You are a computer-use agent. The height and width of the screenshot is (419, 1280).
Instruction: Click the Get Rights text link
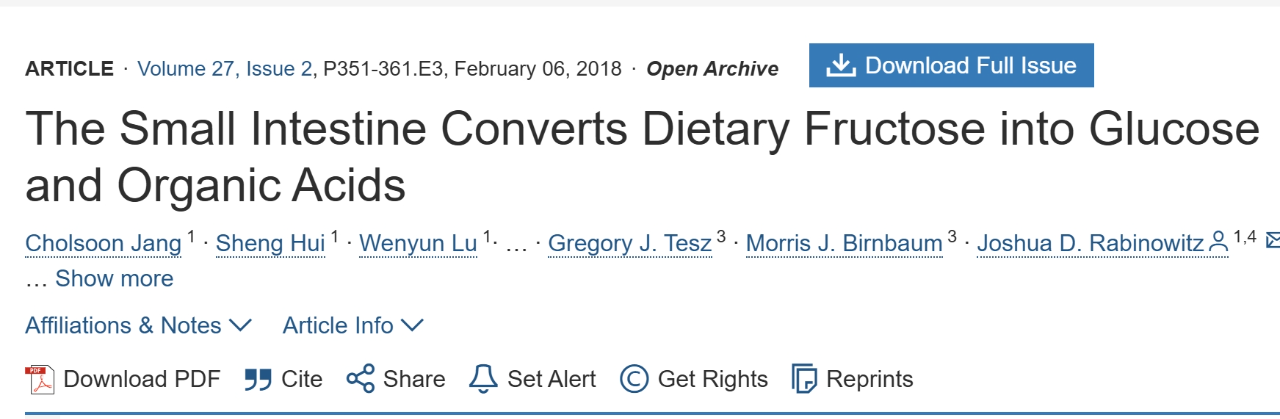pos(712,379)
